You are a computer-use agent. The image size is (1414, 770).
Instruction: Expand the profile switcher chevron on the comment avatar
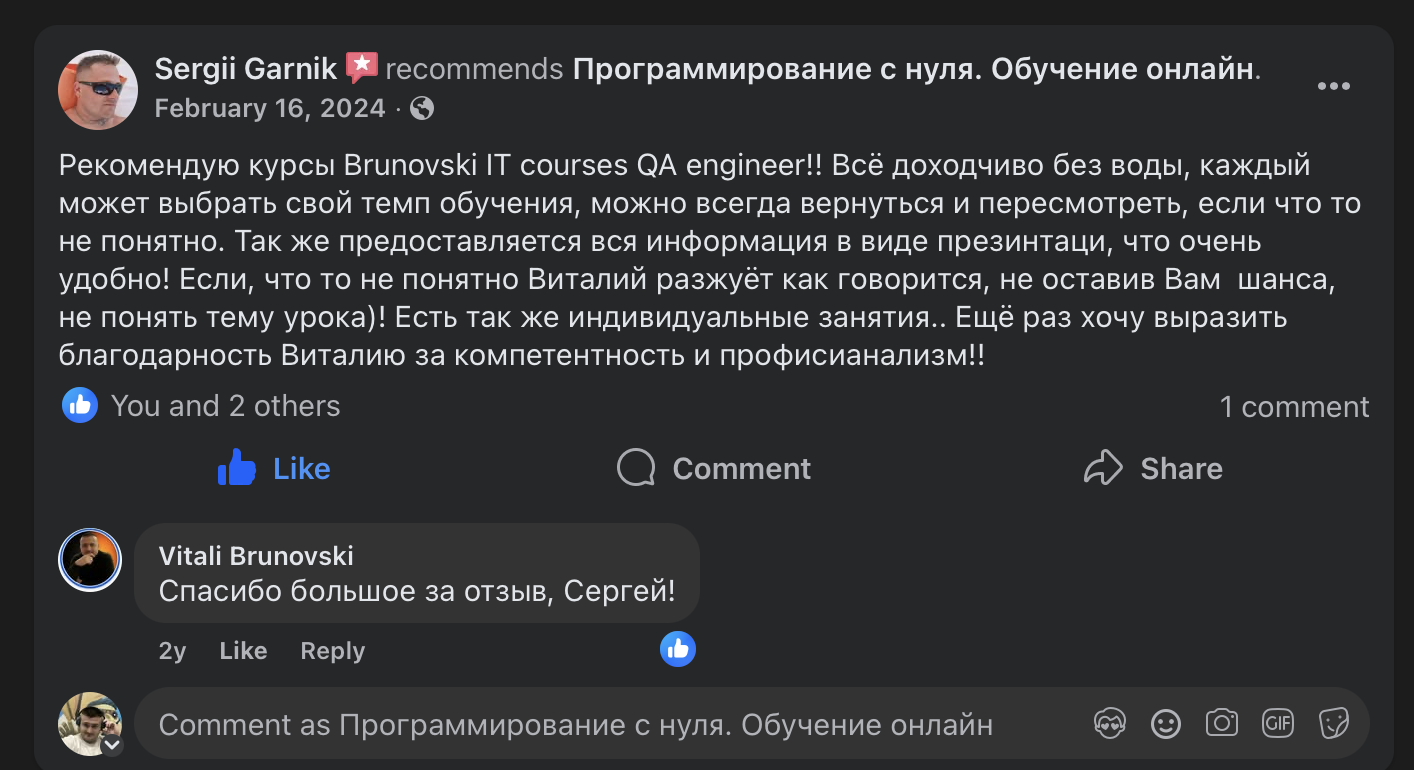(113, 743)
